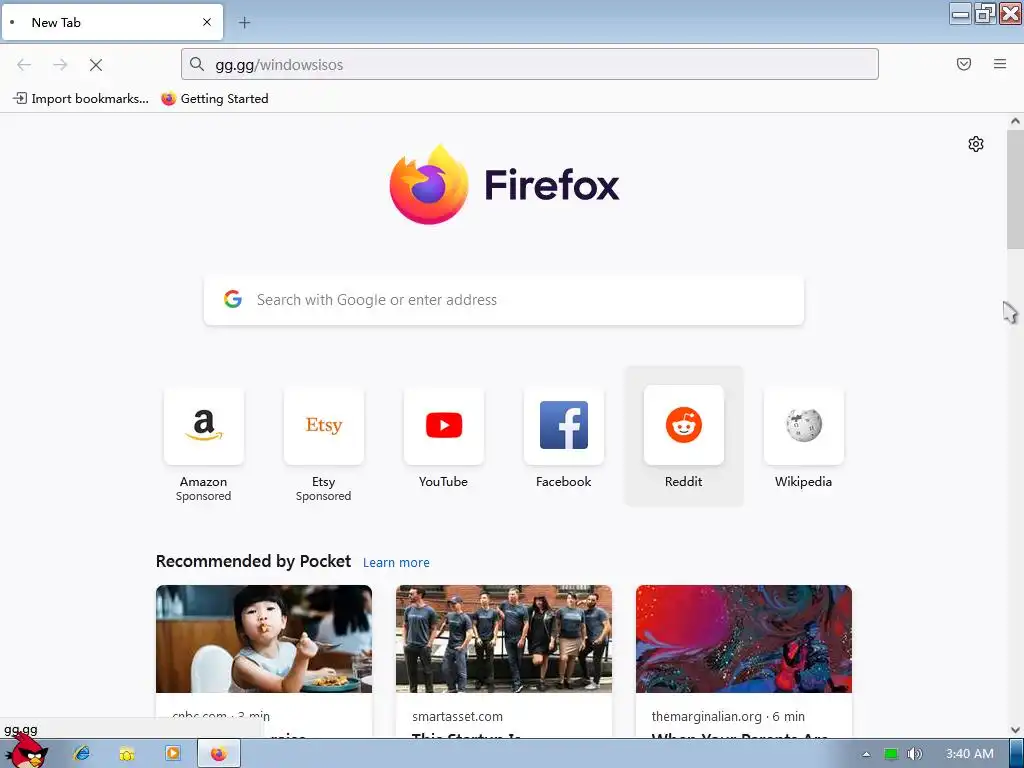Click the 3:40 AM clock
Screen dimensions: 1024x768
click(x=970, y=754)
